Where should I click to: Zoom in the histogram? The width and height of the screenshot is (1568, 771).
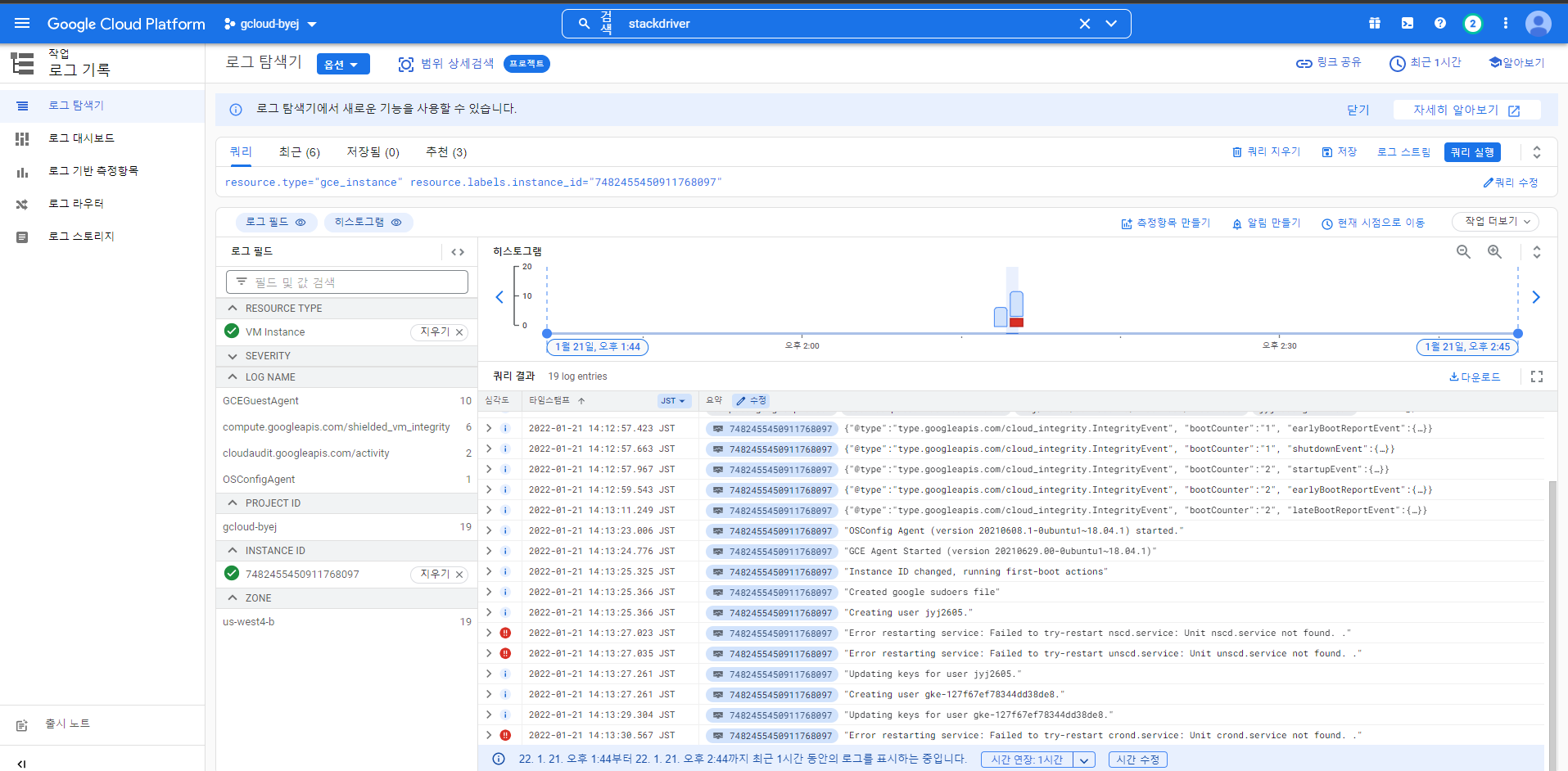tap(1494, 252)
